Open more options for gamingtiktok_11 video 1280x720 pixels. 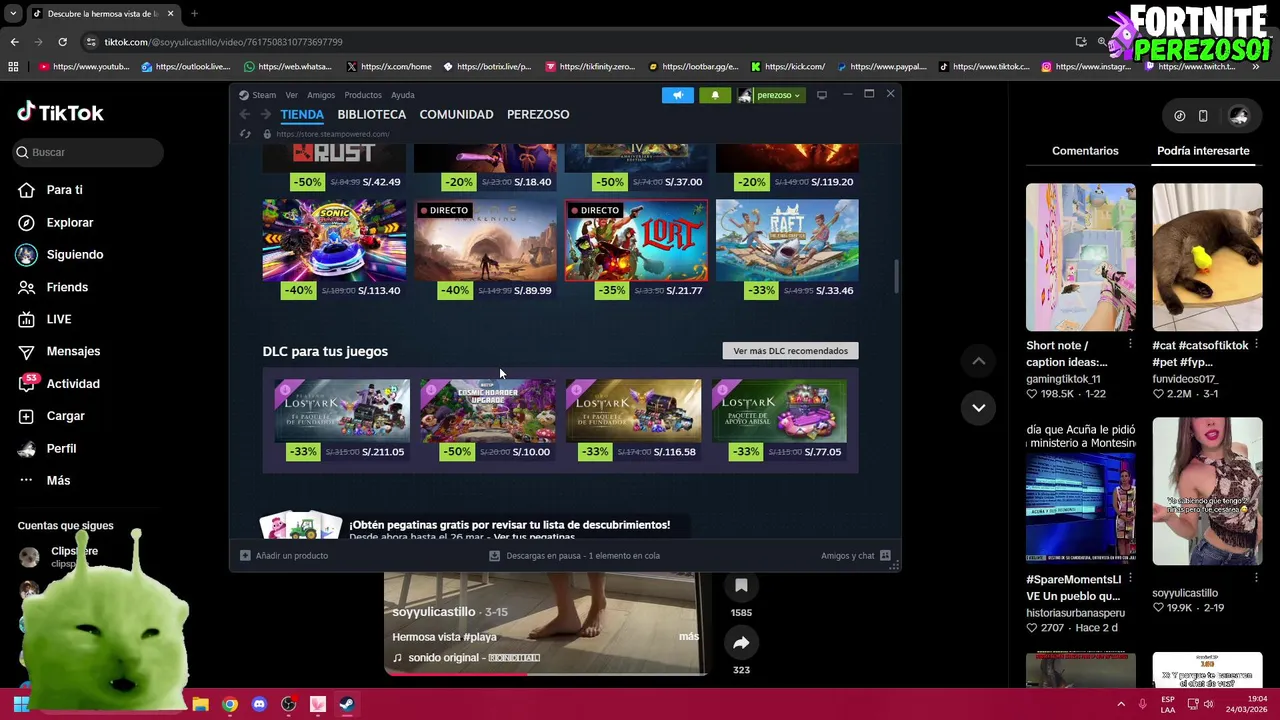coord(1130,344)
